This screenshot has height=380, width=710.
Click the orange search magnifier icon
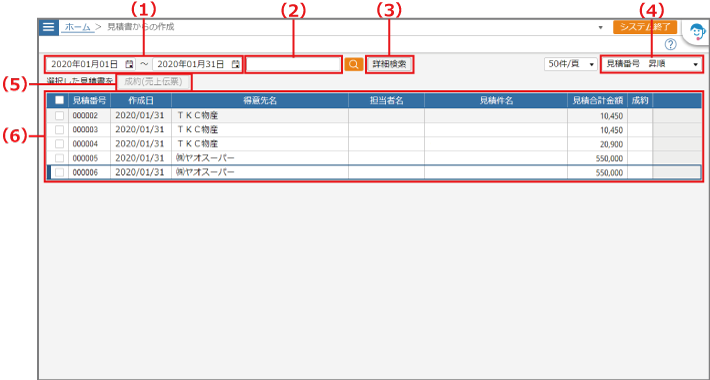[x=353, y=64]
